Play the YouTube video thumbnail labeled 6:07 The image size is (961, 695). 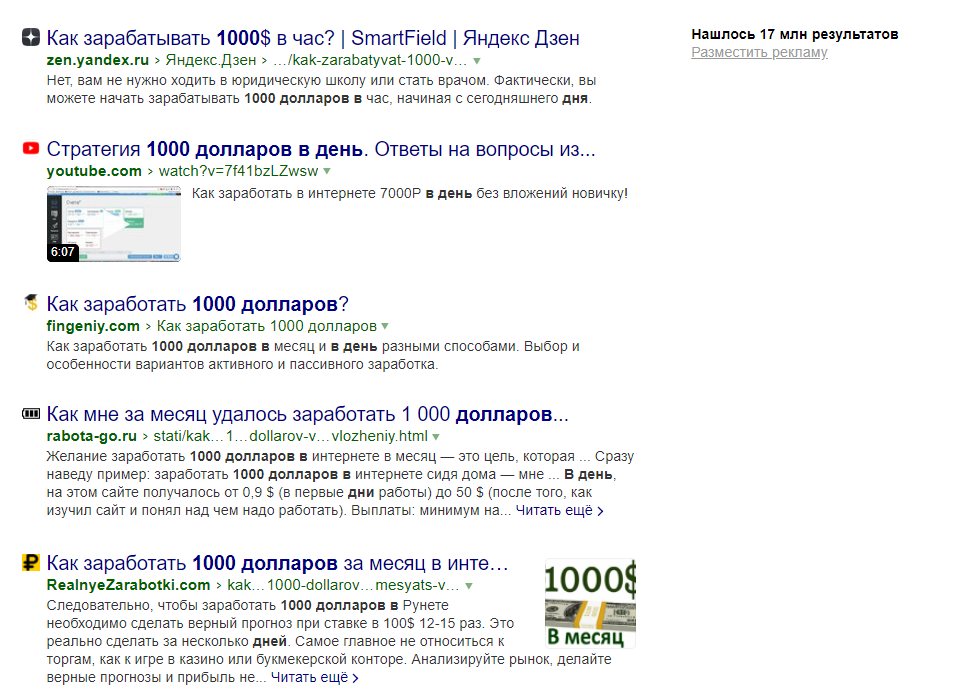tap(113, 224)
